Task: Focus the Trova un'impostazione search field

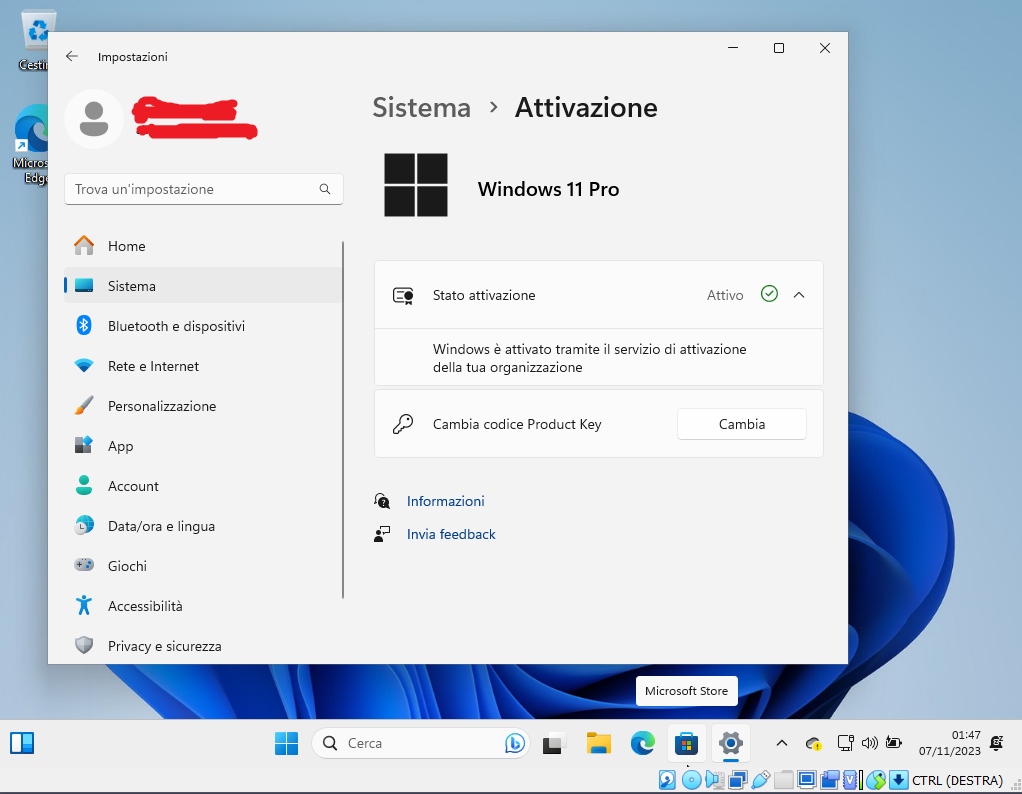Action: (203, 189)
